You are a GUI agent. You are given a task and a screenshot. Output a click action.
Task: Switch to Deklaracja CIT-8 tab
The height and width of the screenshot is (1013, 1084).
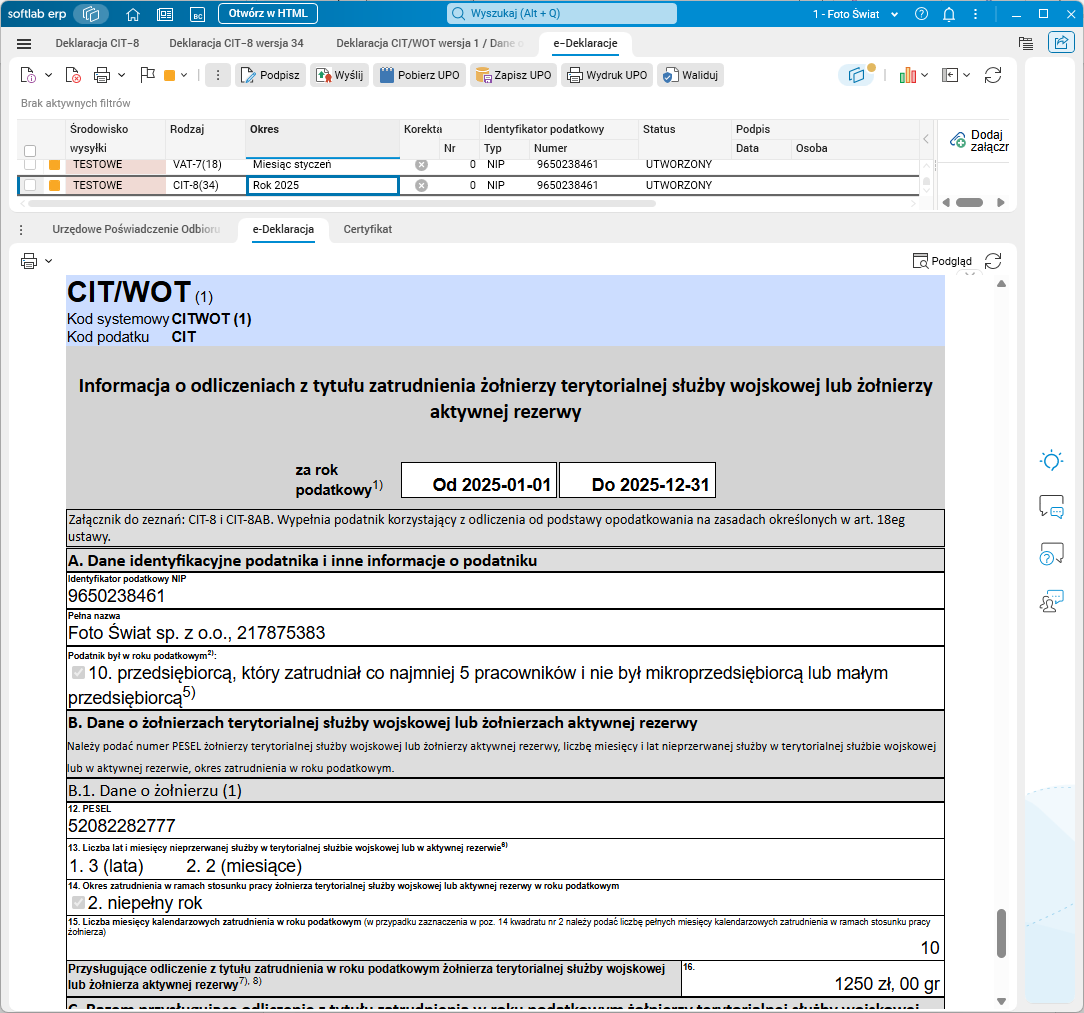click(x=97, y=43)
